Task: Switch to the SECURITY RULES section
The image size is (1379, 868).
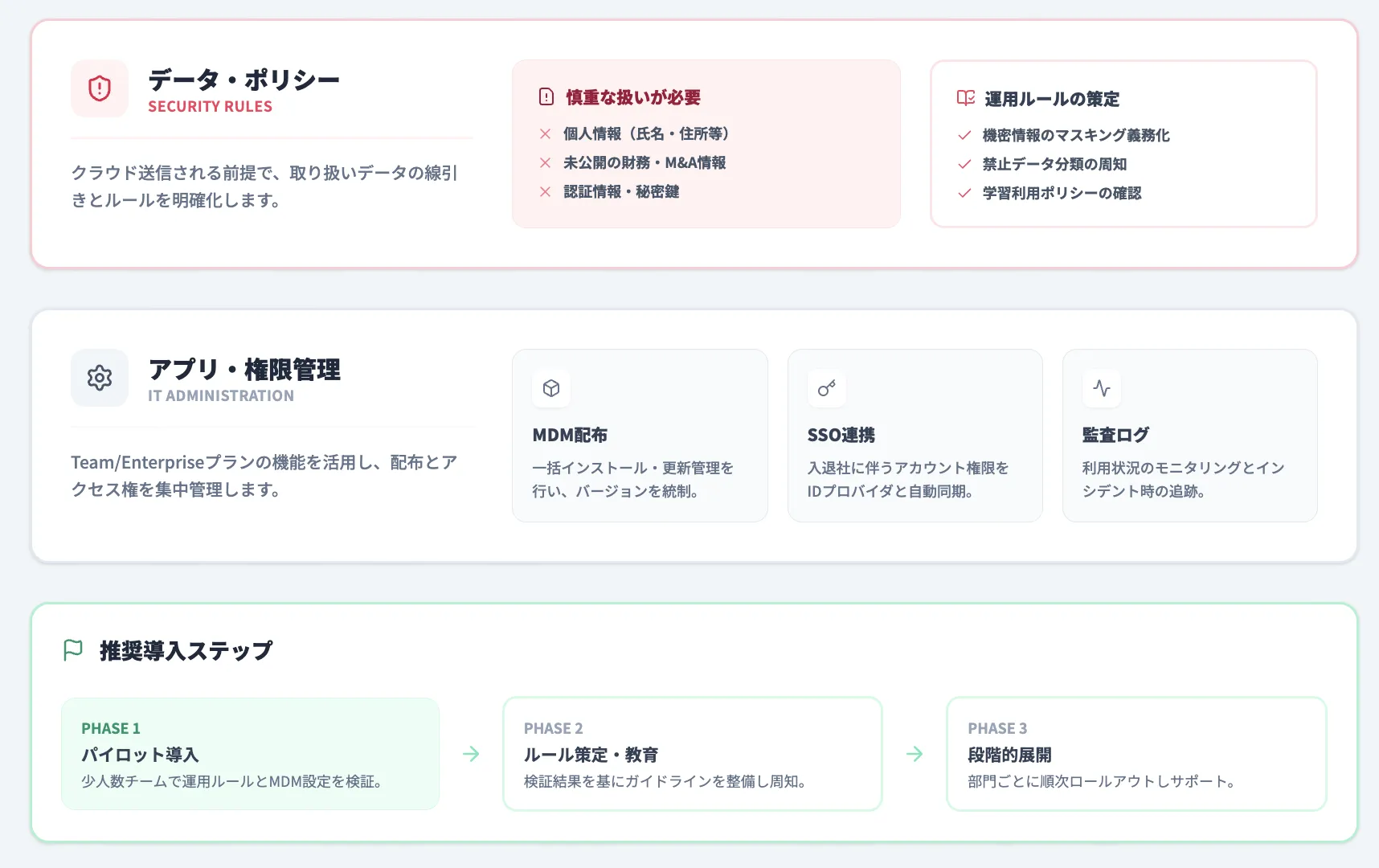Action: coord(209,106)
